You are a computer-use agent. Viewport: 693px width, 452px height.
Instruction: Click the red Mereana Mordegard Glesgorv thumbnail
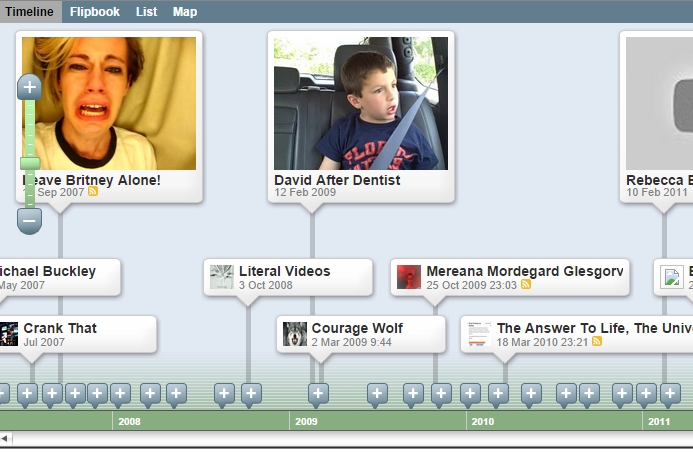(x=409, y=277)
